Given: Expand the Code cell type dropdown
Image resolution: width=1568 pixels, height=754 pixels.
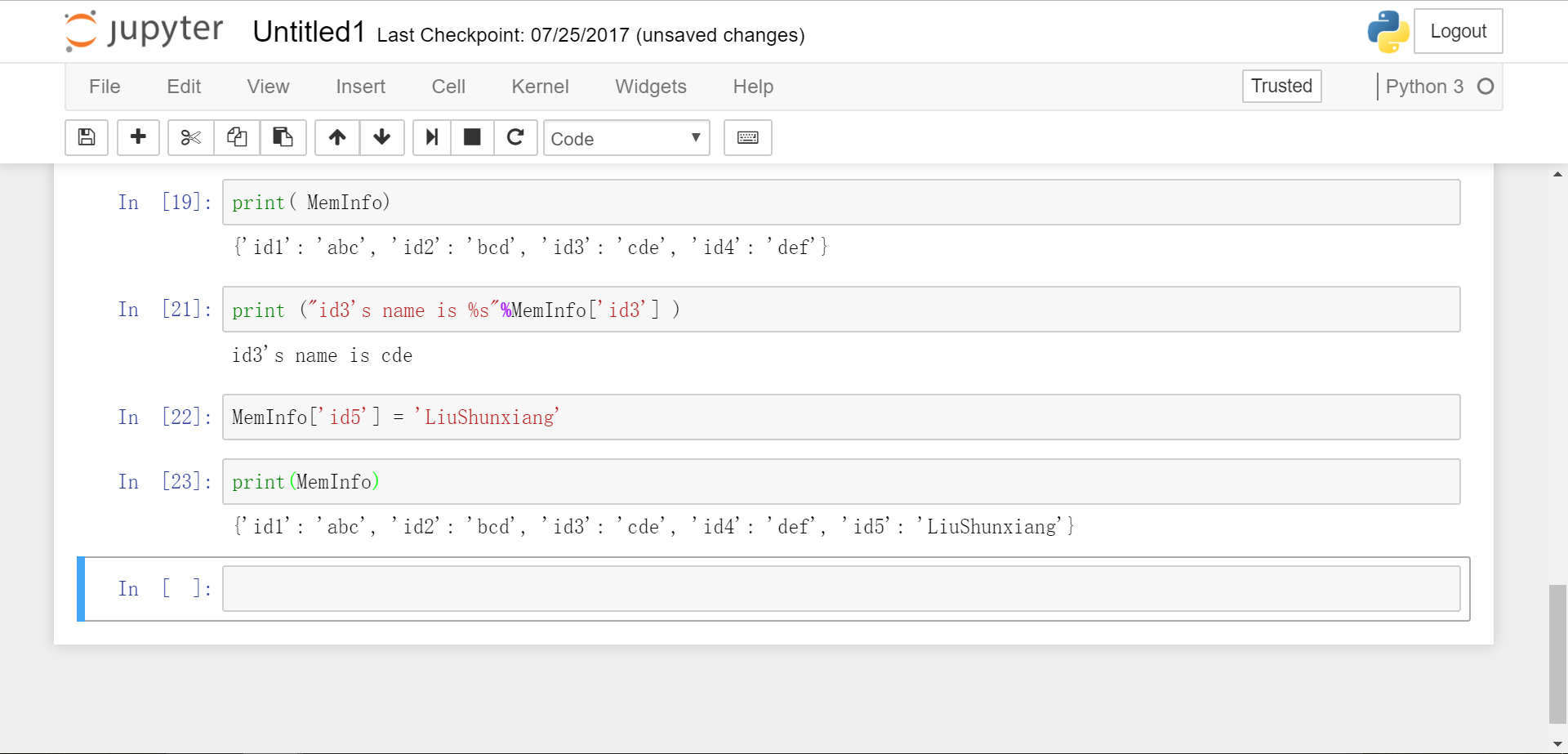Looking at the screenshot, I should 626,138.
